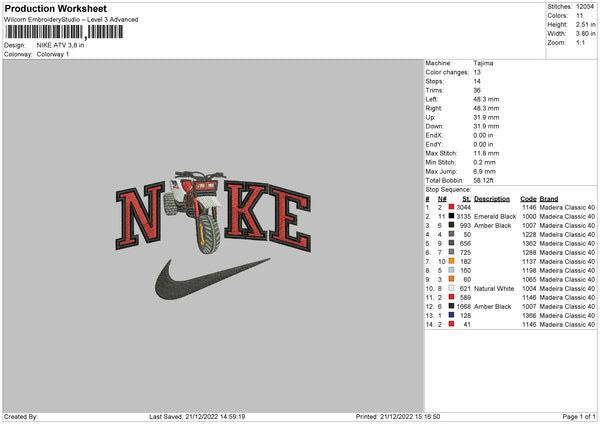Screen dimensions: 600x424
Task: Click the red swatch in stop row 1
Action: click(x=452, y=207)
